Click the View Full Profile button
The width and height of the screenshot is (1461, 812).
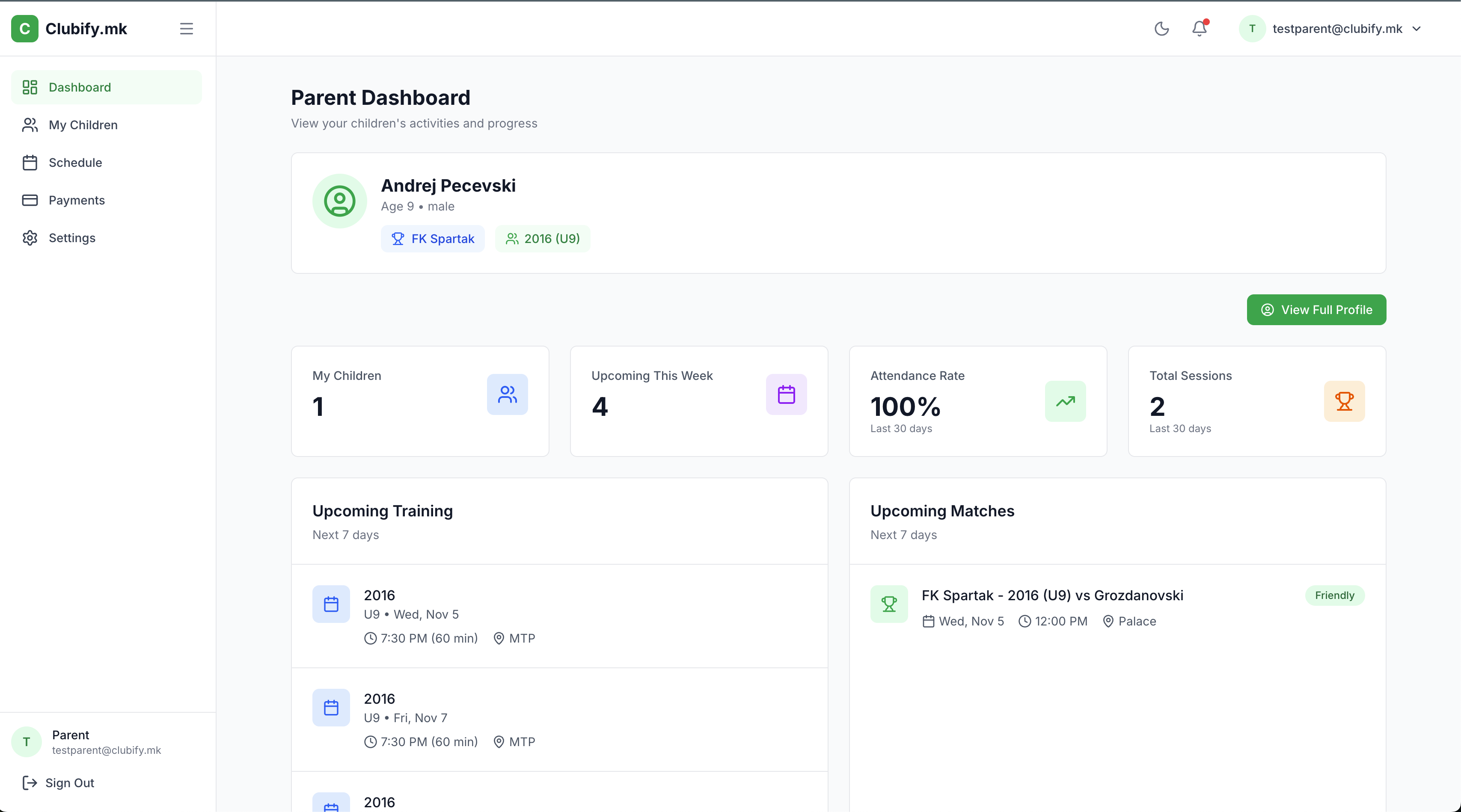tap(1316, 310)
